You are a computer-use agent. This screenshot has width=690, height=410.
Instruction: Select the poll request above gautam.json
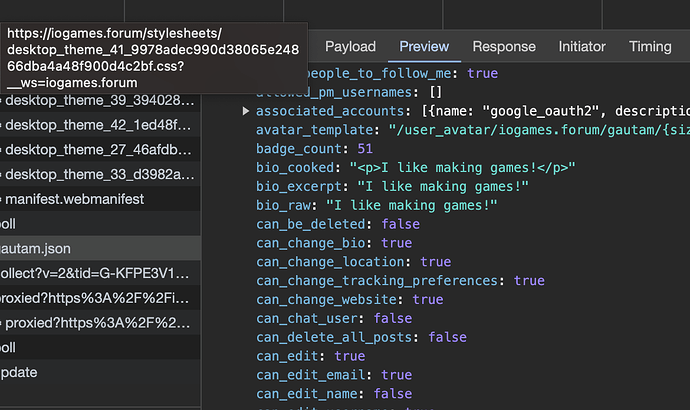pos(100,223)
